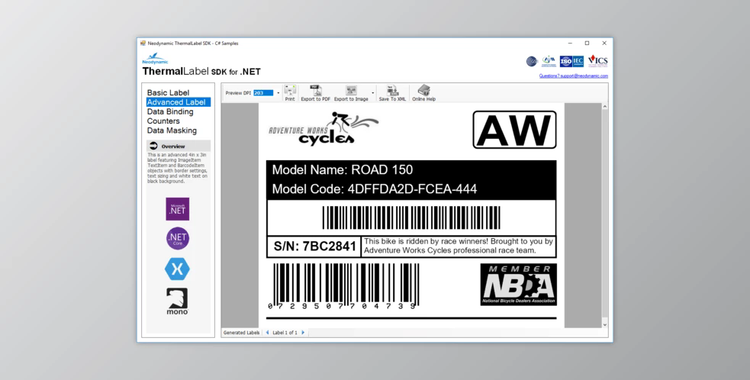Image resolution: width=750 pixels, height=380 pixels.
Task: Click the Label 1 of 1 indicator
Action: 285,332
